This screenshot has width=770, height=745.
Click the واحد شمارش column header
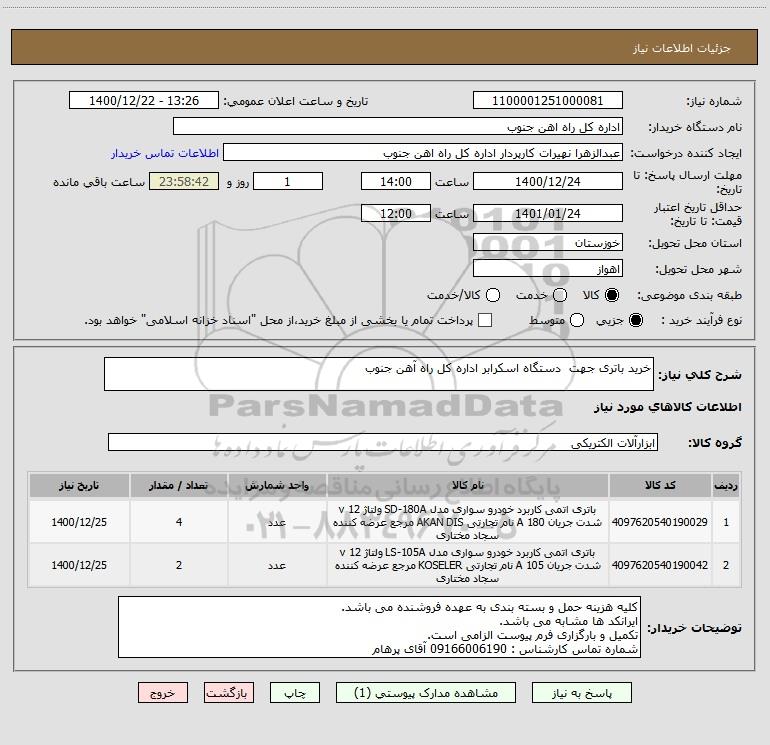277,486
